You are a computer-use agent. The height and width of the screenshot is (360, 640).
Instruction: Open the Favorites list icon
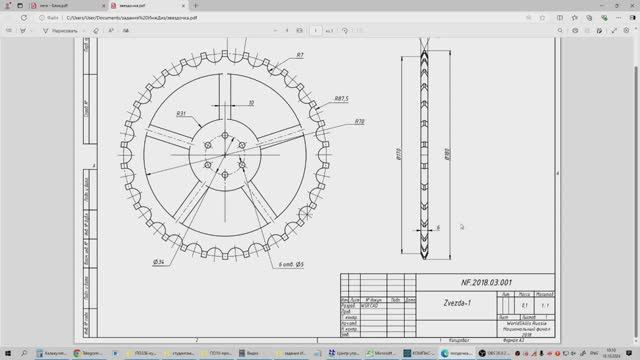tap(575, 18)
